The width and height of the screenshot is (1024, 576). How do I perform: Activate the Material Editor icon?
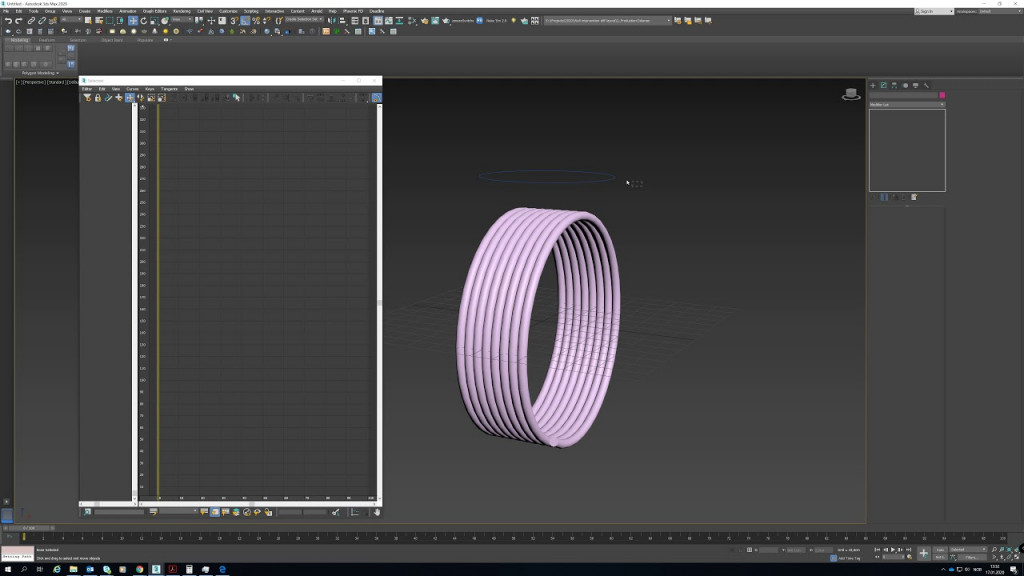tap(425, 23)
